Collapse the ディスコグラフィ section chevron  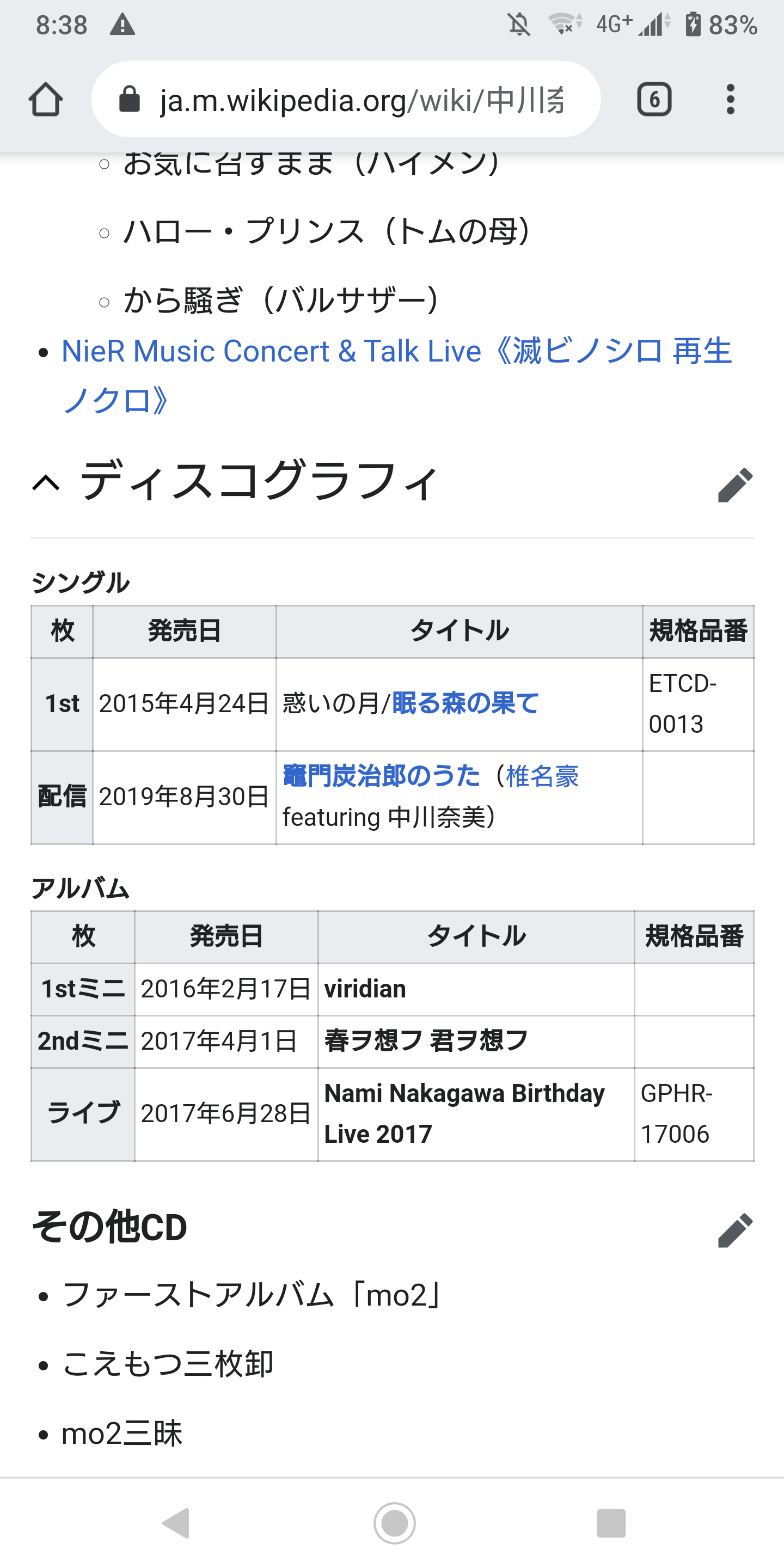click(x=46, y=483)
